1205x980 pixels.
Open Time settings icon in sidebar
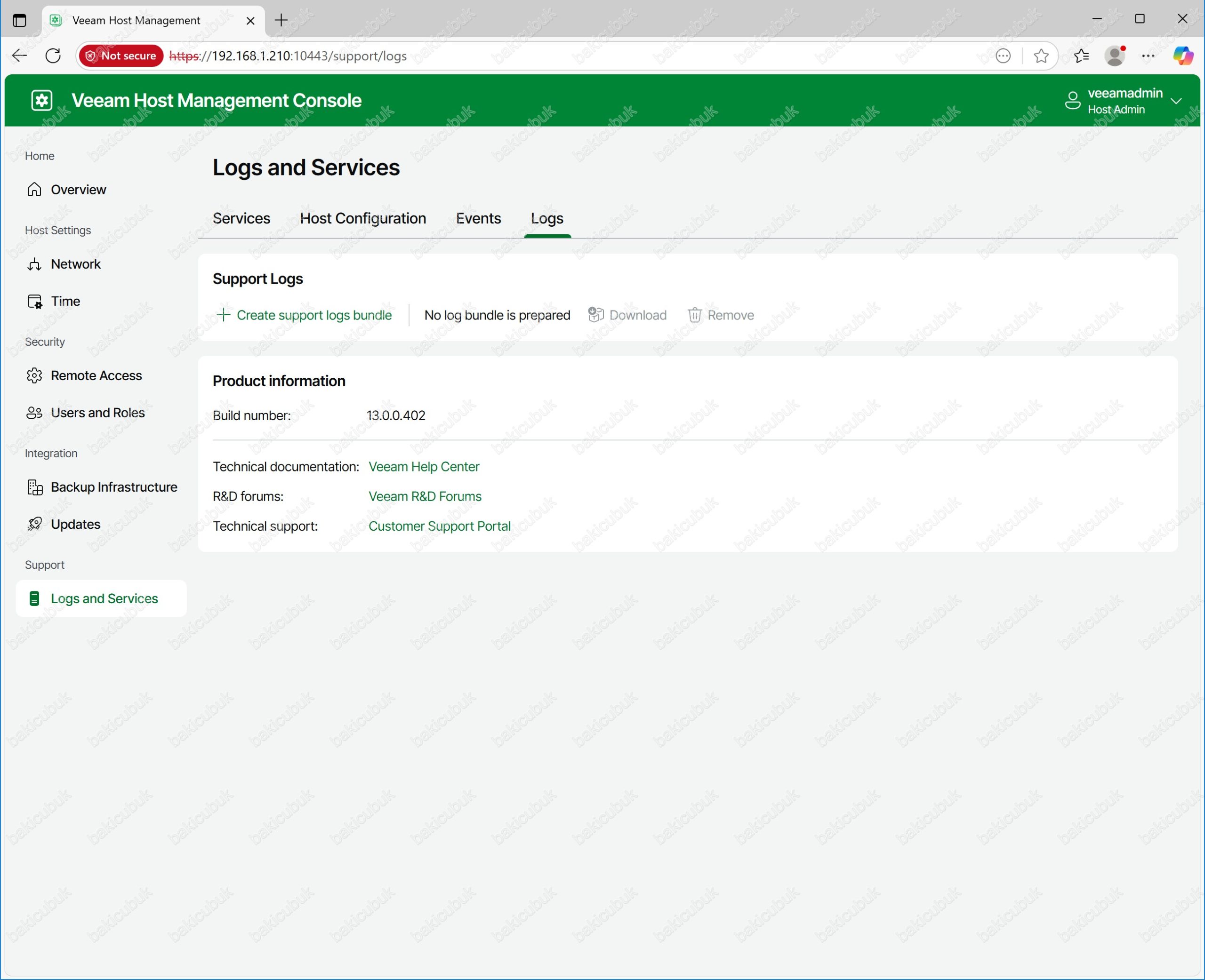click(x=34, y=301)
